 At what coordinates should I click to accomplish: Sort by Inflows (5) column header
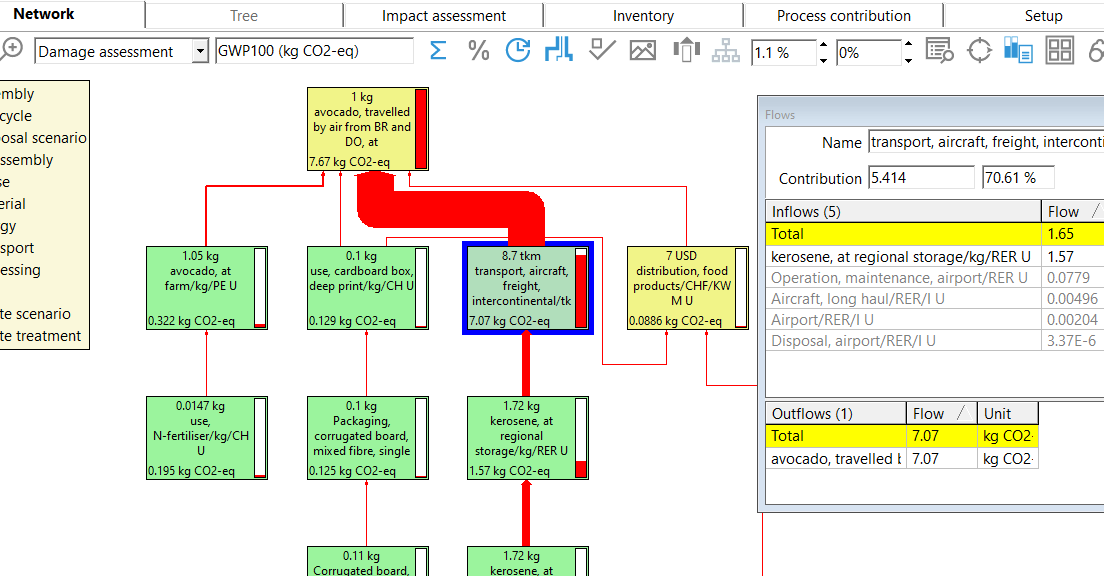(x=903, y=211)
